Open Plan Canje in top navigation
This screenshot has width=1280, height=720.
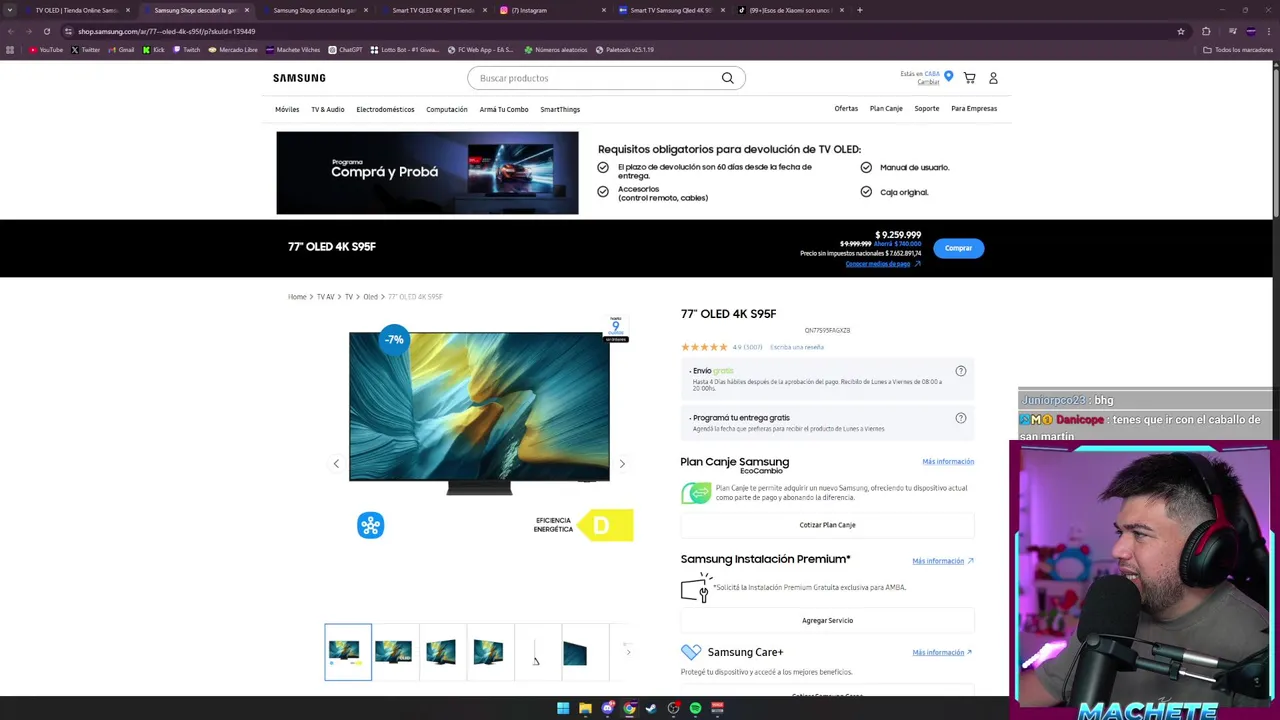click(886, 108)
